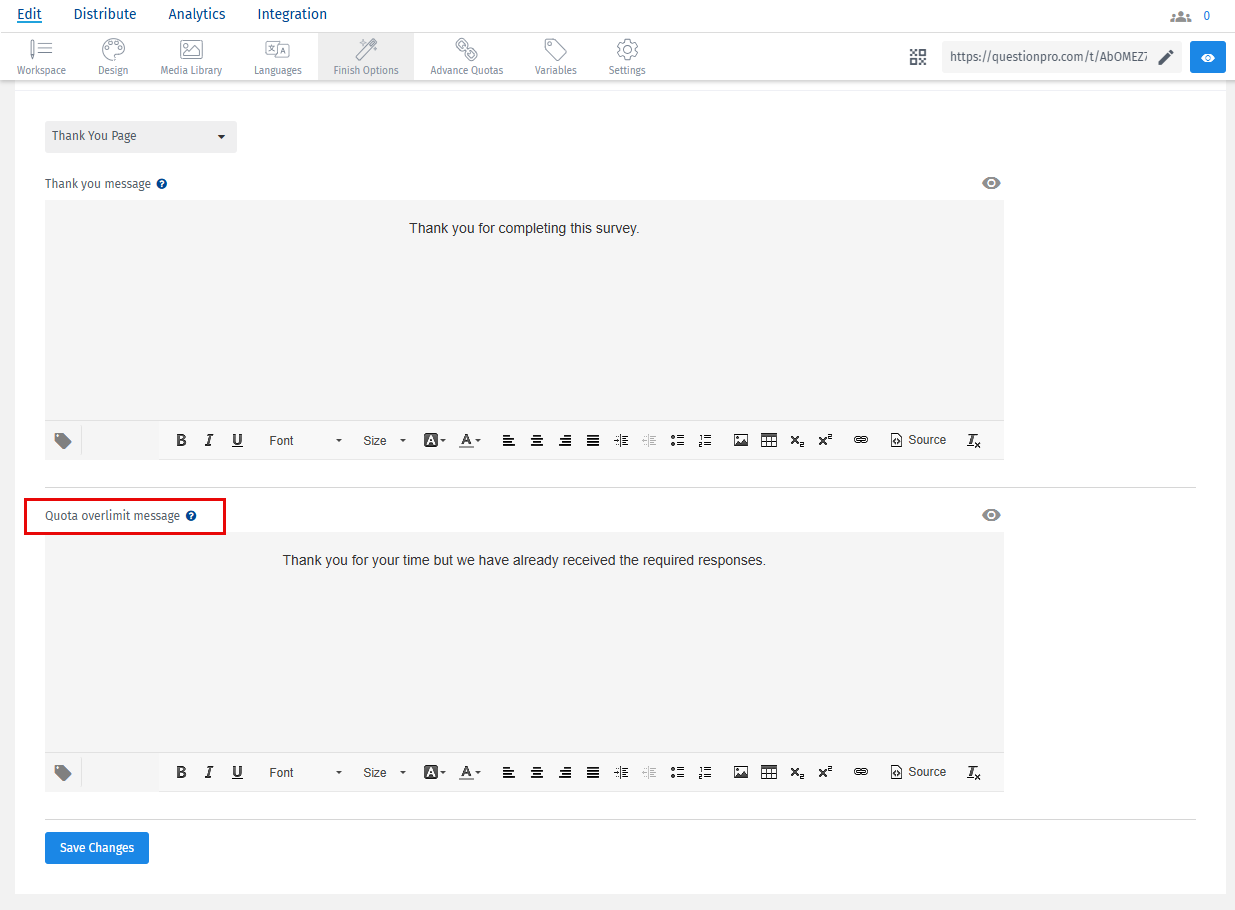1235x910 pixels.
Task: Insert tag variable in Quota overlimit editor
Action: [x=63, y=772]
